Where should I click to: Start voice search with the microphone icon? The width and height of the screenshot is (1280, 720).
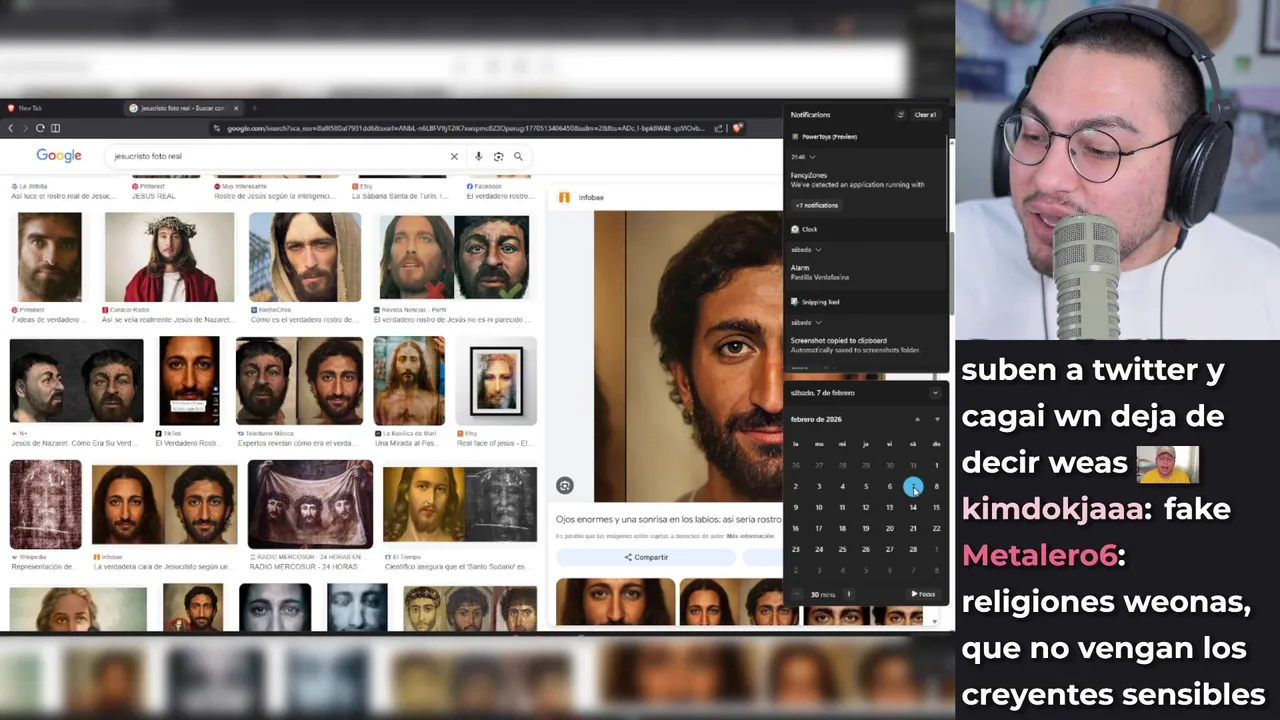point(478,156)
